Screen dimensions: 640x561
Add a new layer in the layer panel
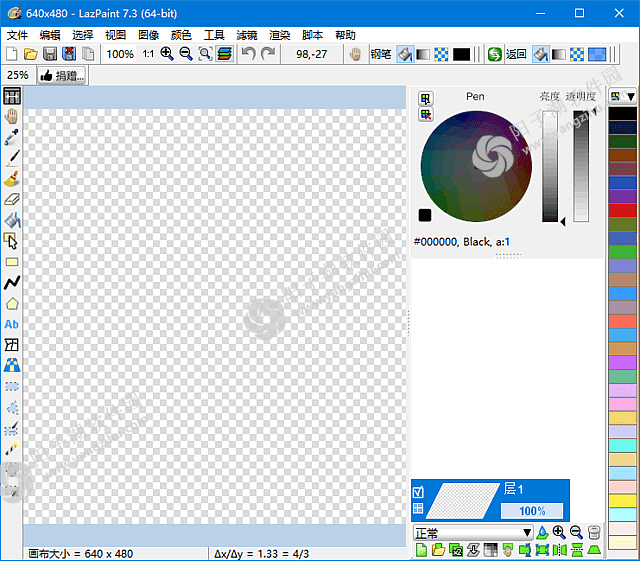tap(421, 550)
